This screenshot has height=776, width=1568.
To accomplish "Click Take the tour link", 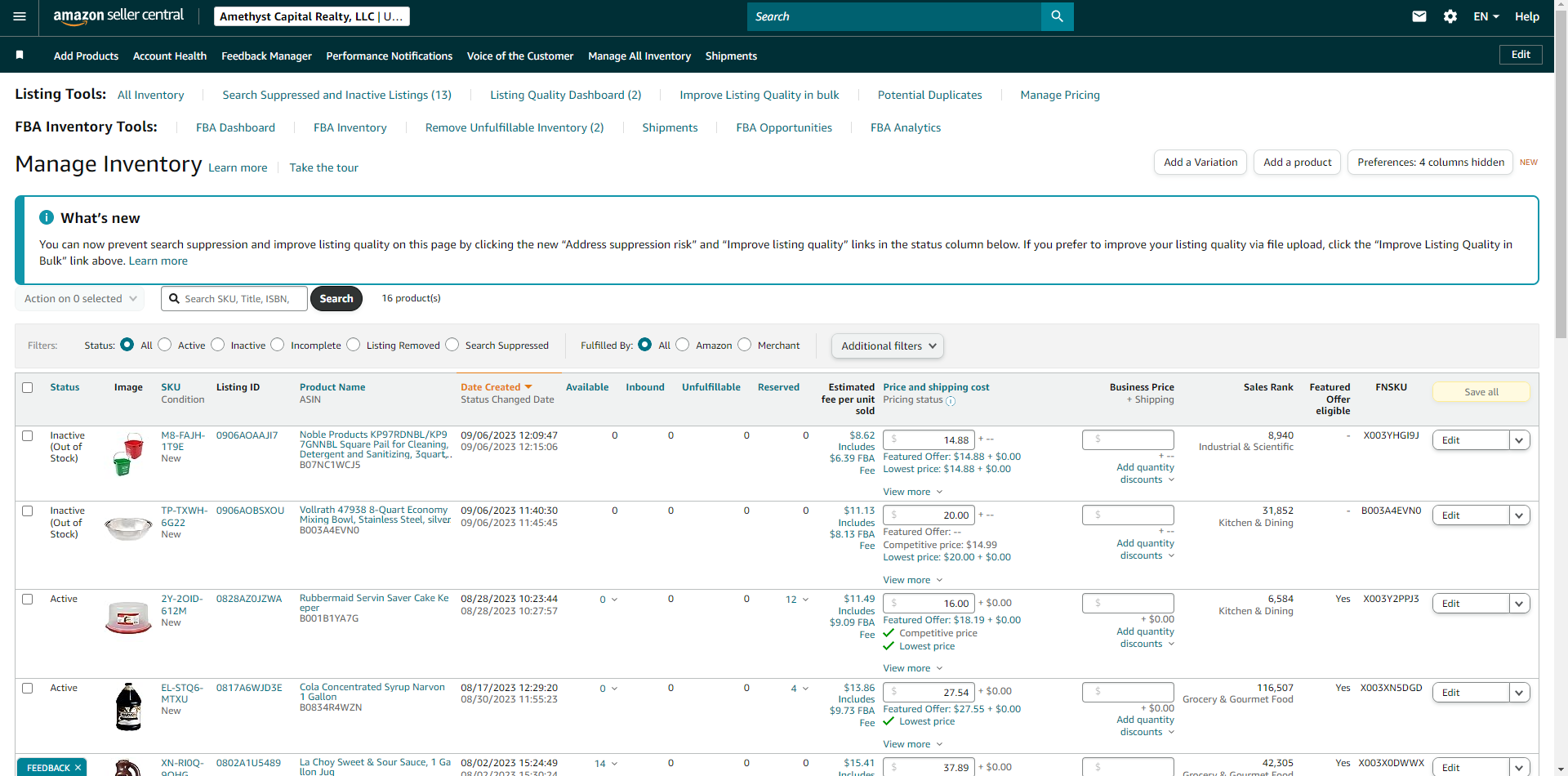I will tap(323, 167).
